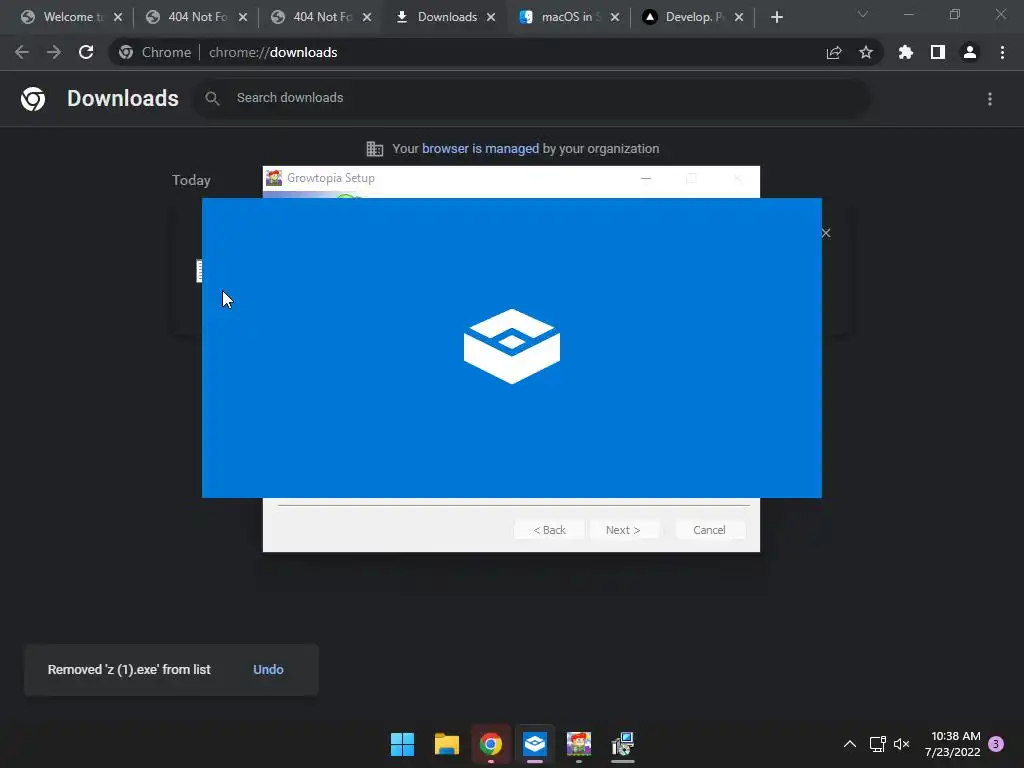The height and width of the screenshot is (768, 1024).
Task: Open the Chrome profile icon
Action: (x=970, y=52)
